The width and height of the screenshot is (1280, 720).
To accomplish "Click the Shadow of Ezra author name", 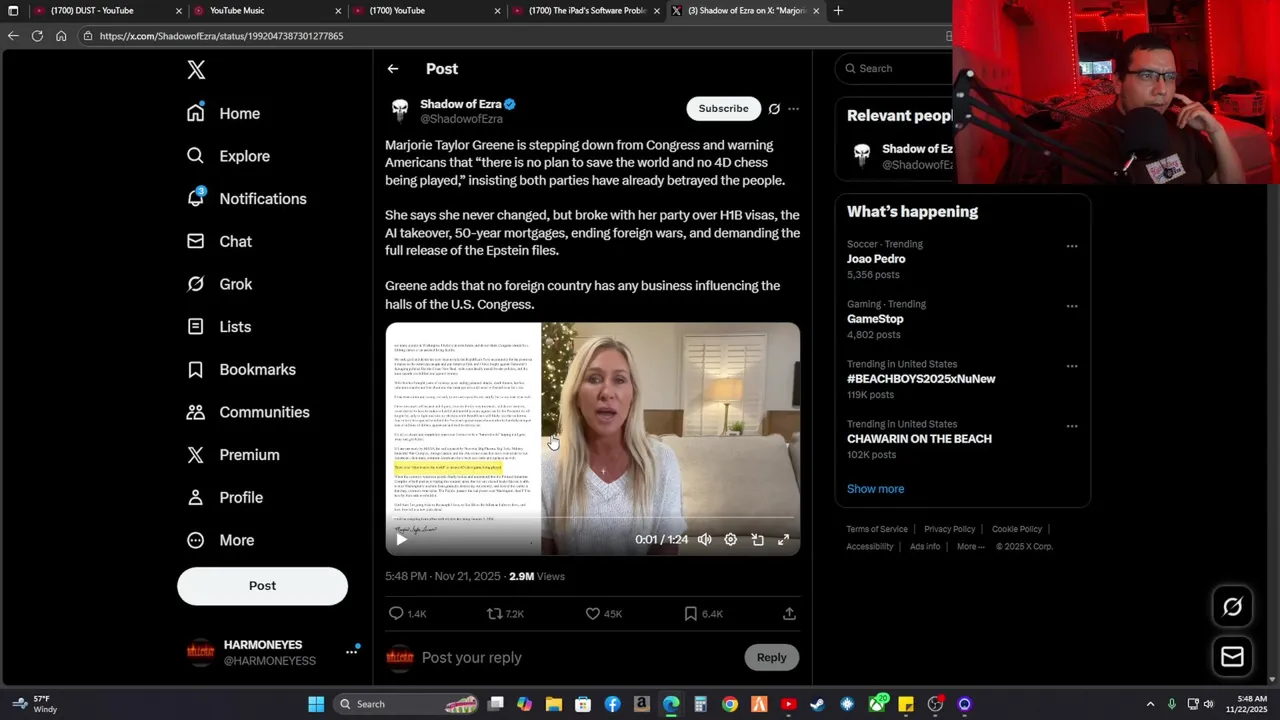I will (x=461, y=104).
